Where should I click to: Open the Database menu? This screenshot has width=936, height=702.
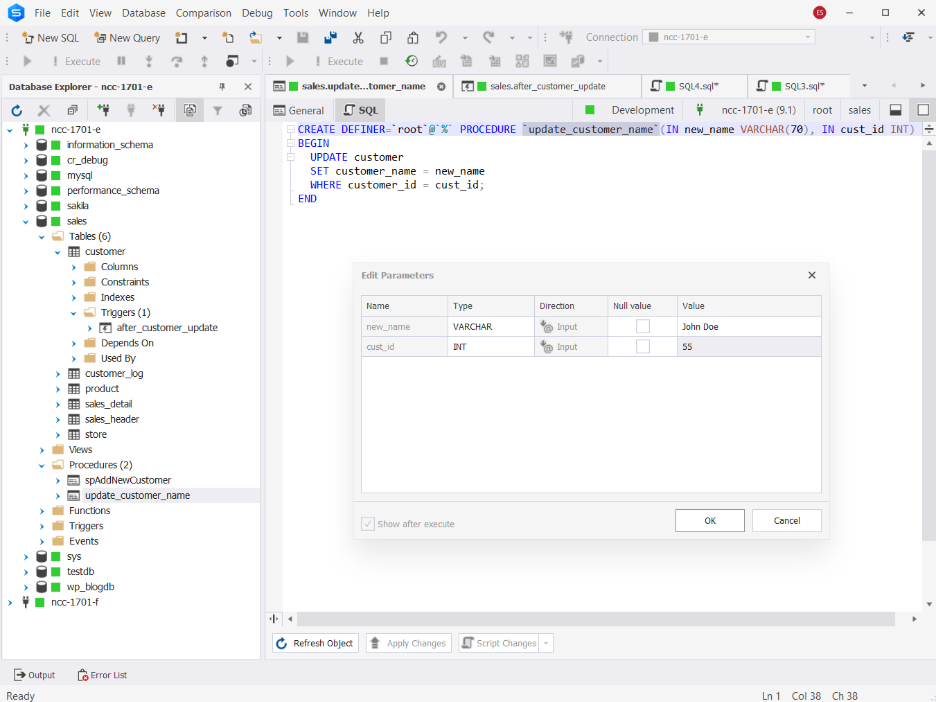143,13
